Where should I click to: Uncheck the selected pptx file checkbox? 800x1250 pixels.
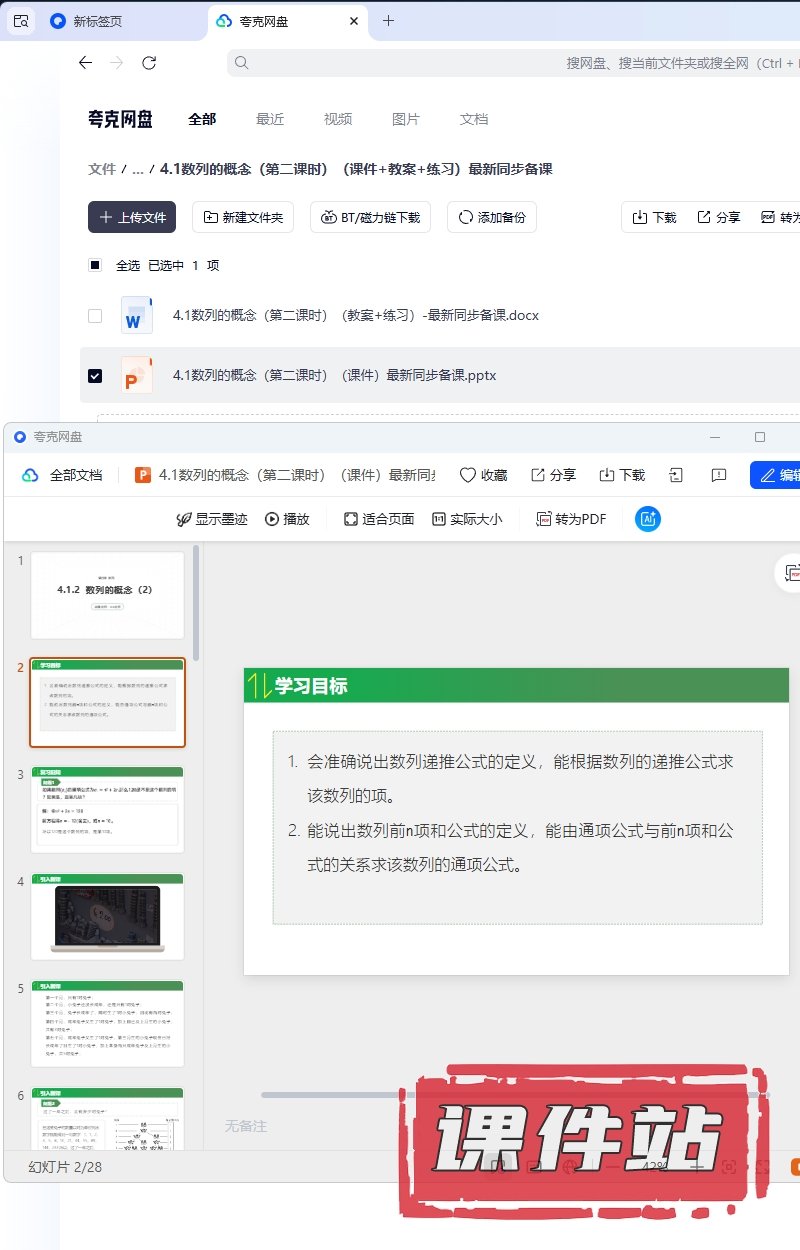click(x=95, y=376)
